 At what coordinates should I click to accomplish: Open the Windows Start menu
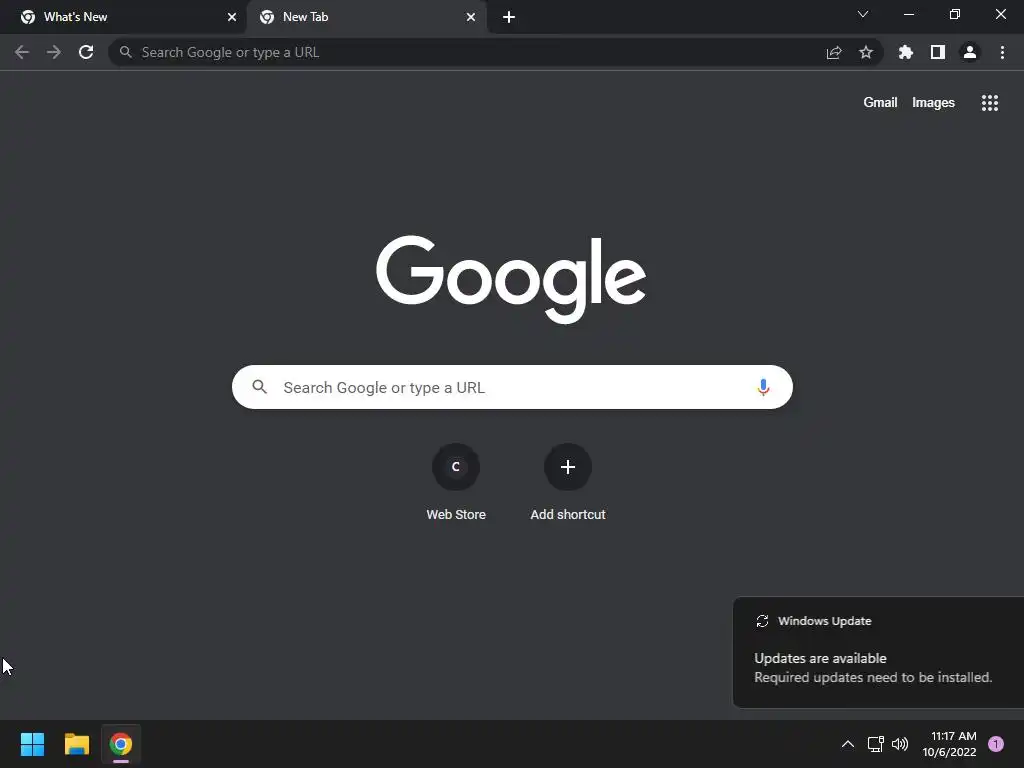32,744
